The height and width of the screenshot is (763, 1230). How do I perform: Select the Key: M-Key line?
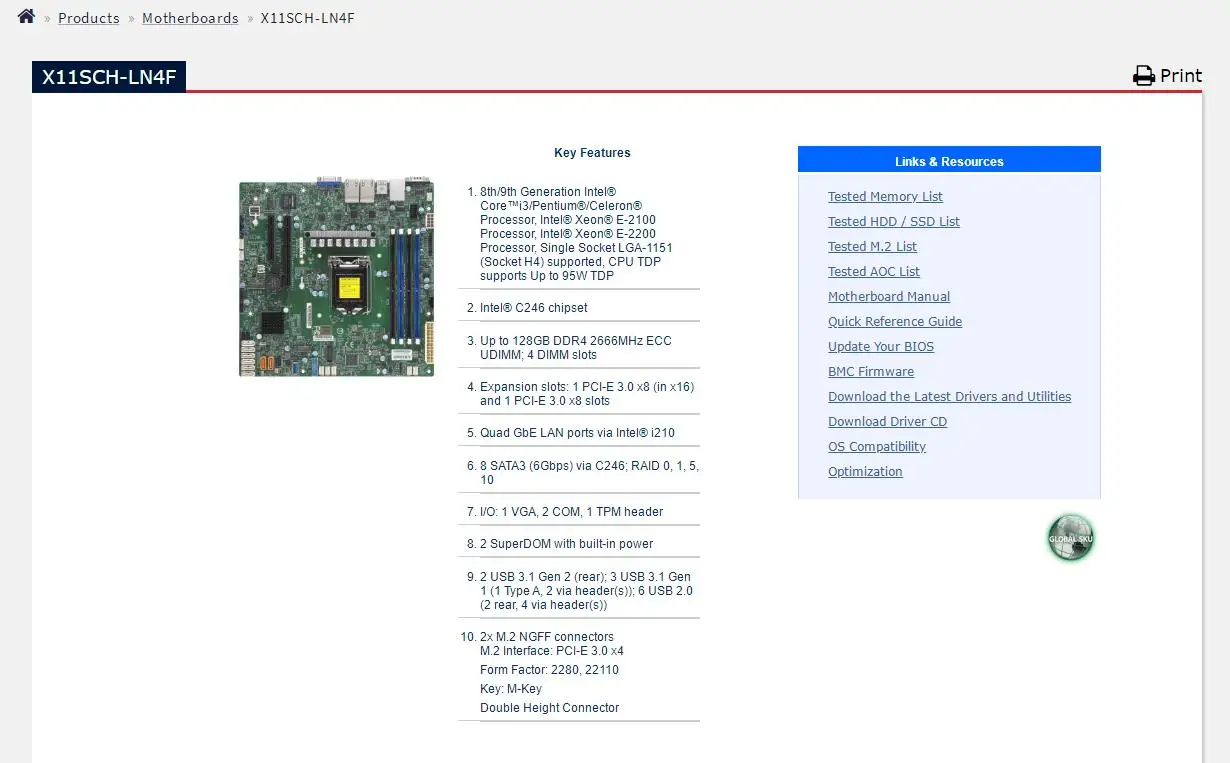[x=511, y=689]
